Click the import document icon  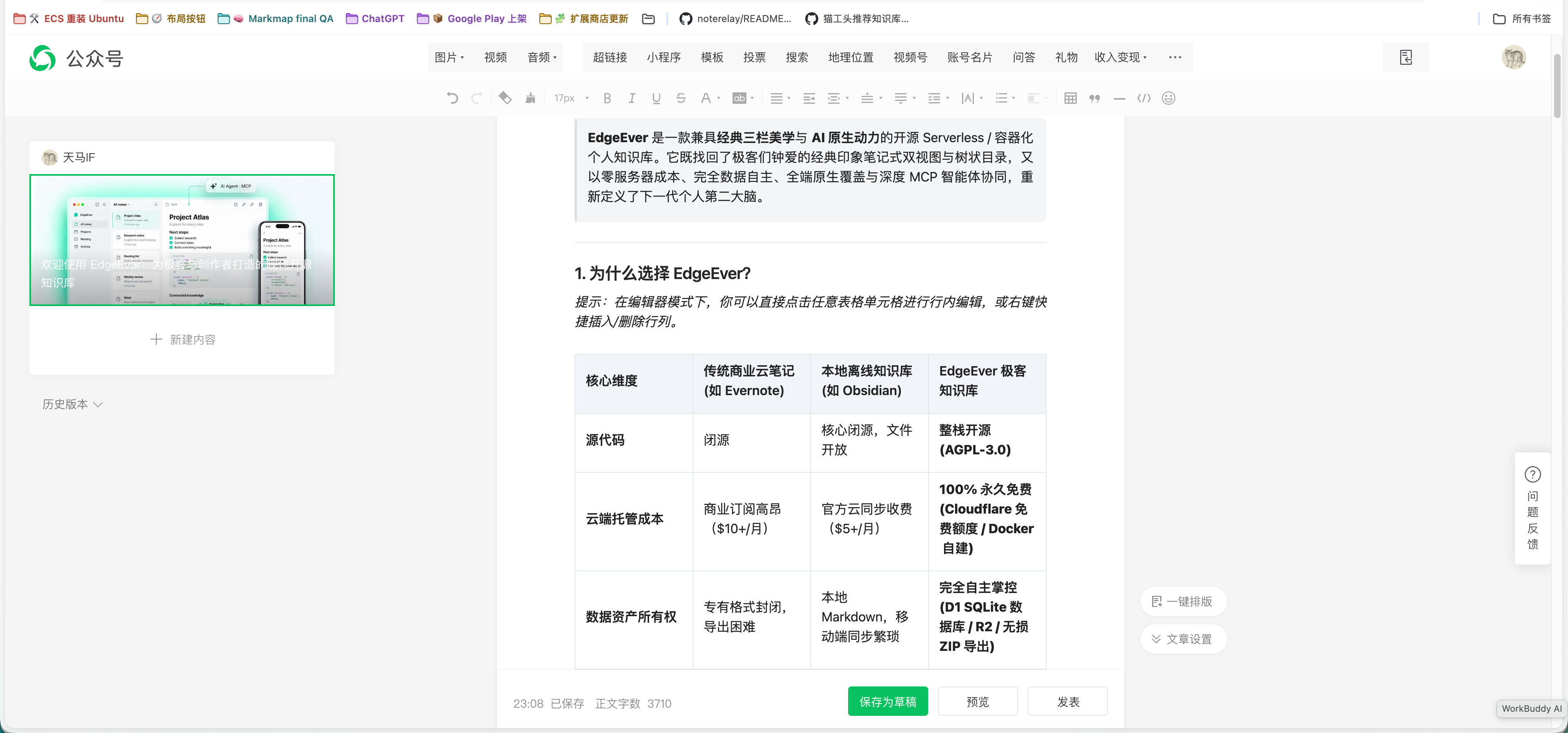click(1405, 57)
